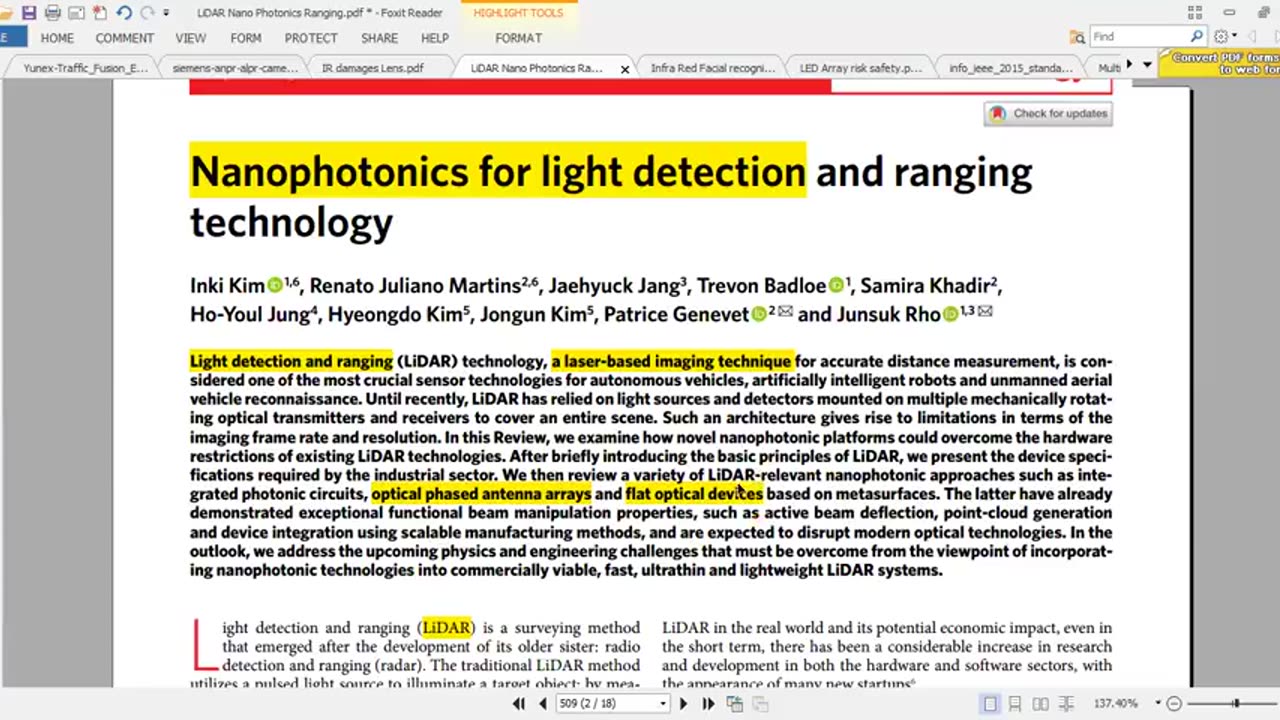
Task: Click highlighted text 'Light detection and ranging'
Action: pyautogui.click(x=291, y=361)
